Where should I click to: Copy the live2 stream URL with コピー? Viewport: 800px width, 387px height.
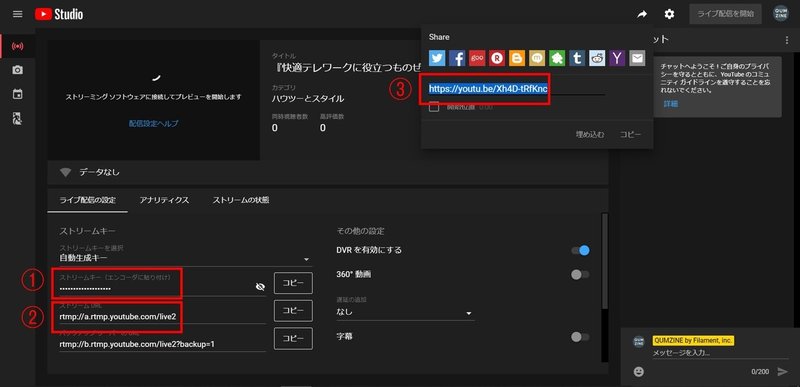point(293,311)
